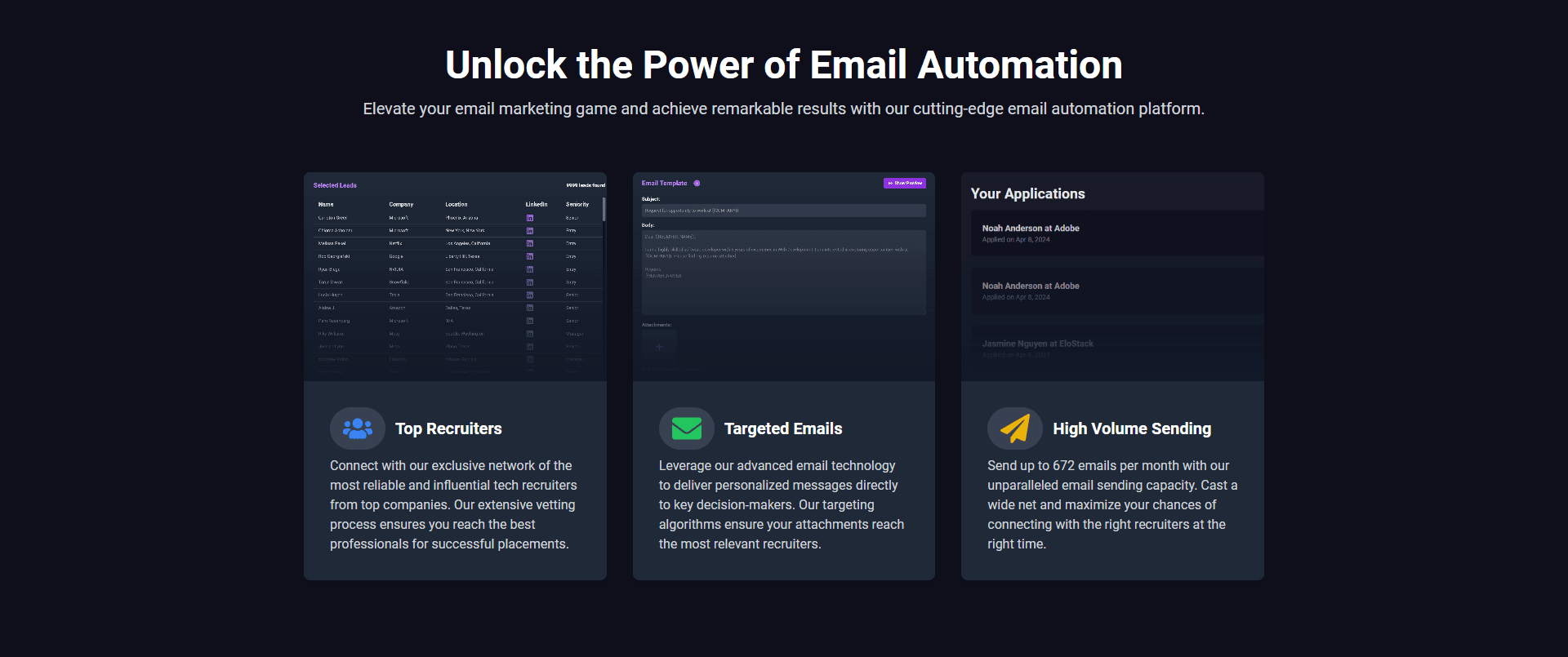Click the Los Angeles, California location cell
The height and width of the screenshot is (657, 1568).
(x=468, y=243)
